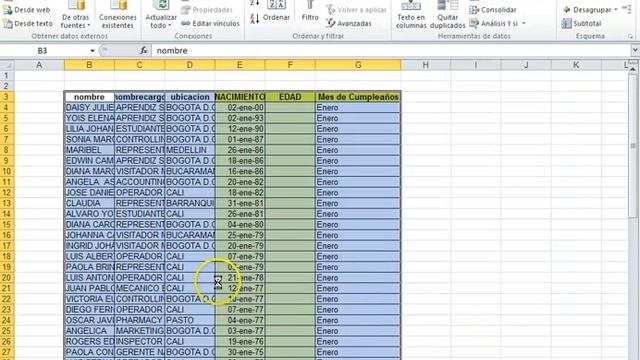This screenshot has width=640, height=360.
Task: Select the Enero cell in row 4
Action: coord(358,108)
